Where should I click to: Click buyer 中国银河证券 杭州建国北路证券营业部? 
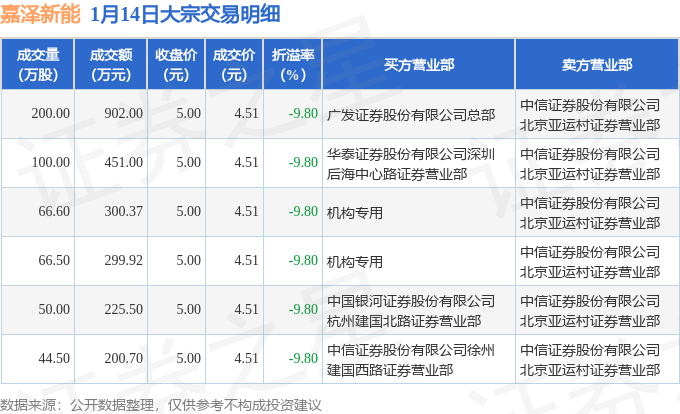tap(411, 311)
